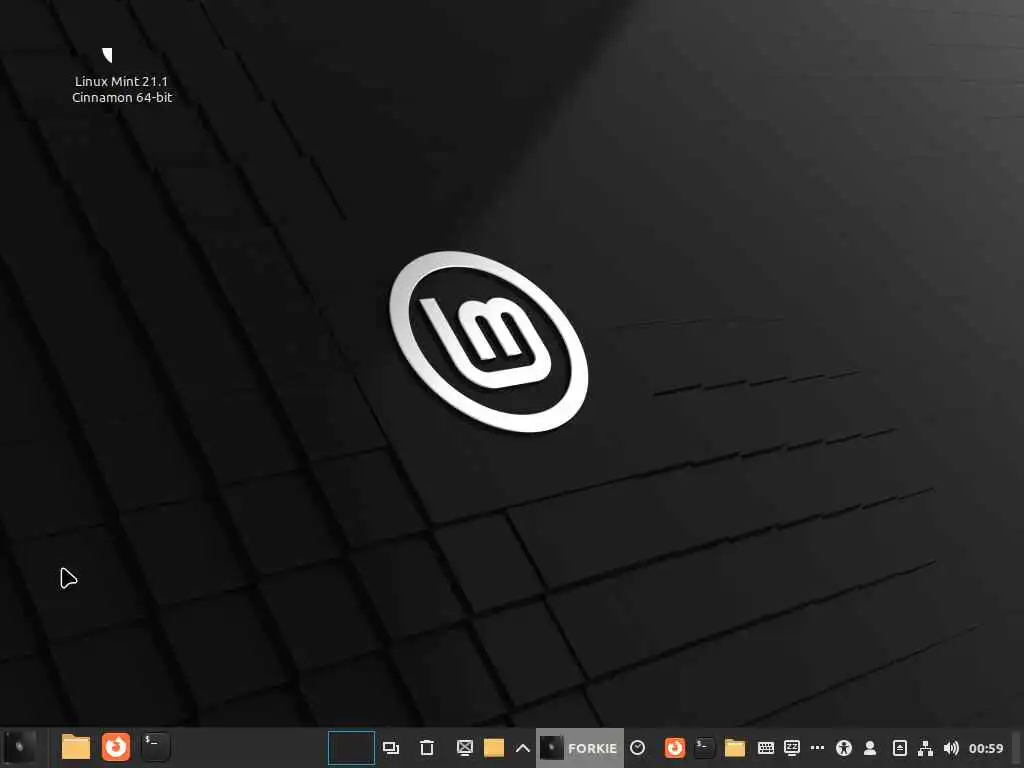This screenshot has width=1024, height=768.
Task: Open the removable drives eject applet
Action: pos(899,748)
